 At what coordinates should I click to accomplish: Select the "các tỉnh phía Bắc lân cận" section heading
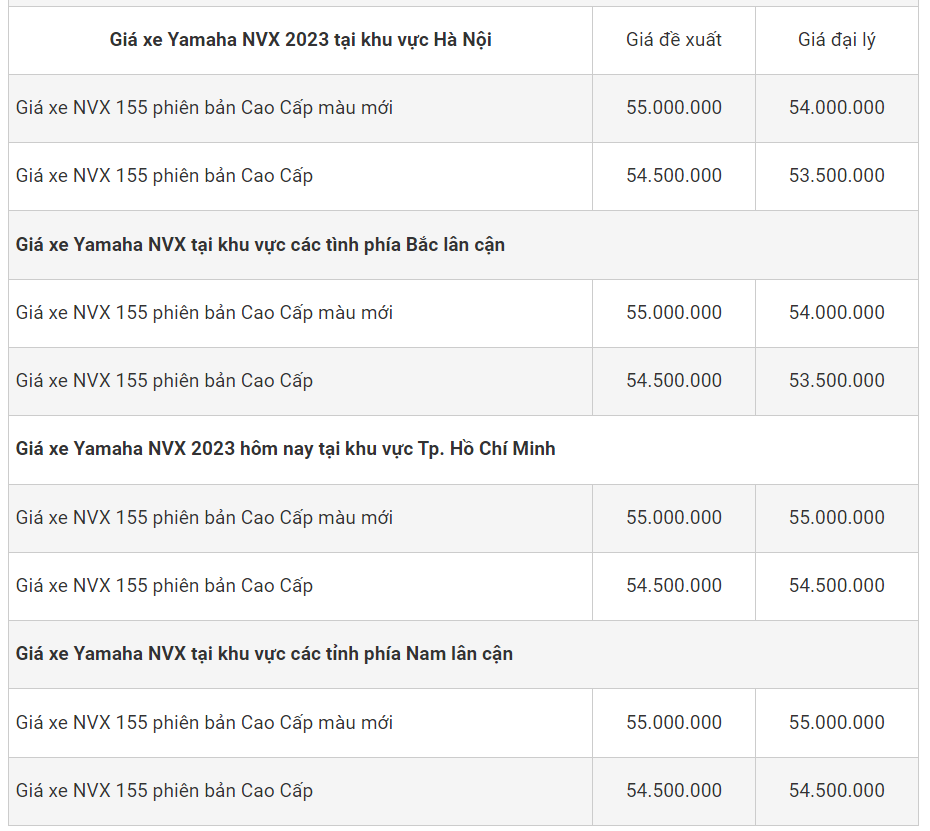tap(260, 245)
